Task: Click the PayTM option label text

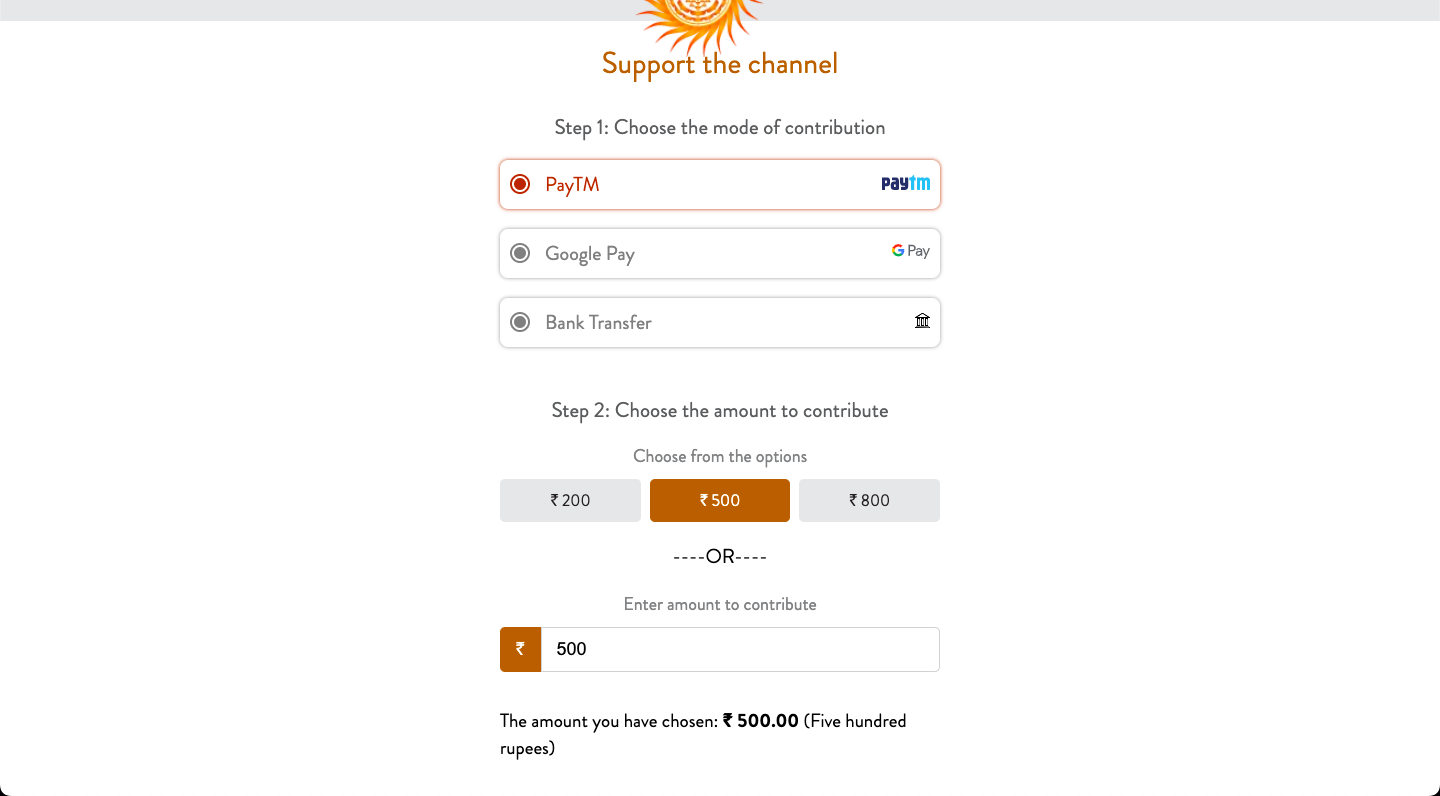Action: tap(572, 185)
